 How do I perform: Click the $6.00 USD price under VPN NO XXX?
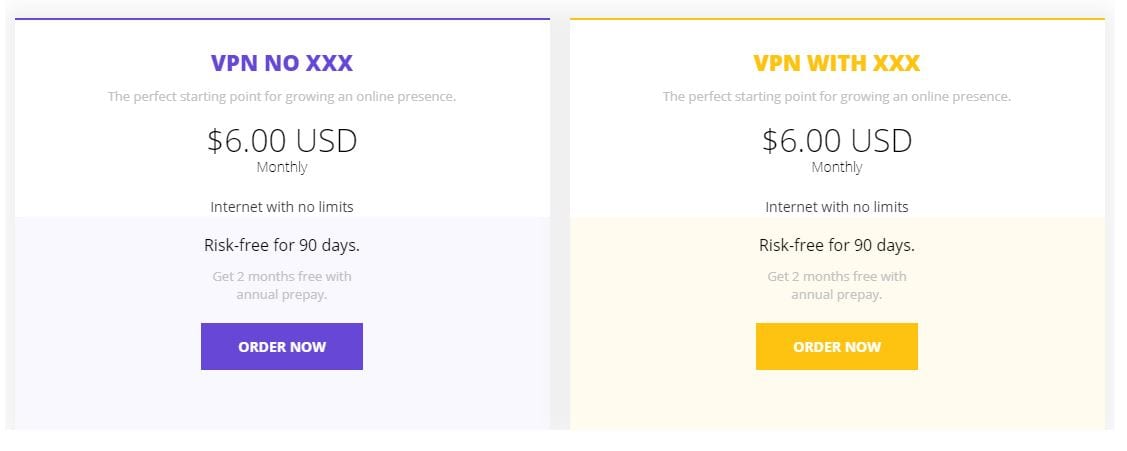click(282, 140)
